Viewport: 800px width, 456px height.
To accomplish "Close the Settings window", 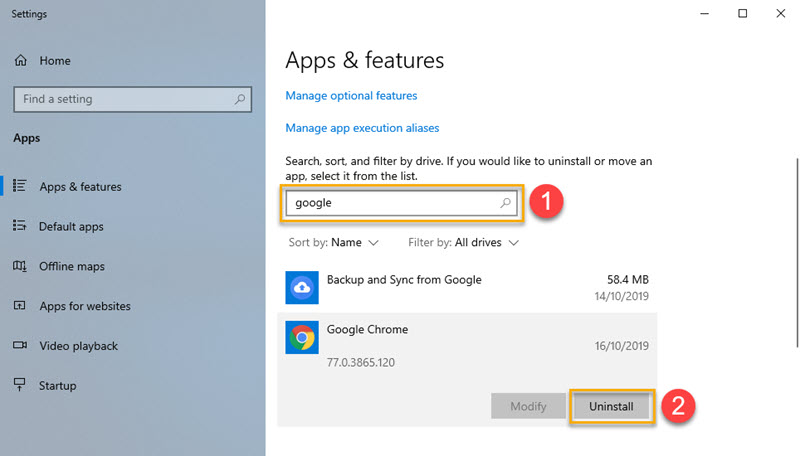I will (x=781, y=14).
